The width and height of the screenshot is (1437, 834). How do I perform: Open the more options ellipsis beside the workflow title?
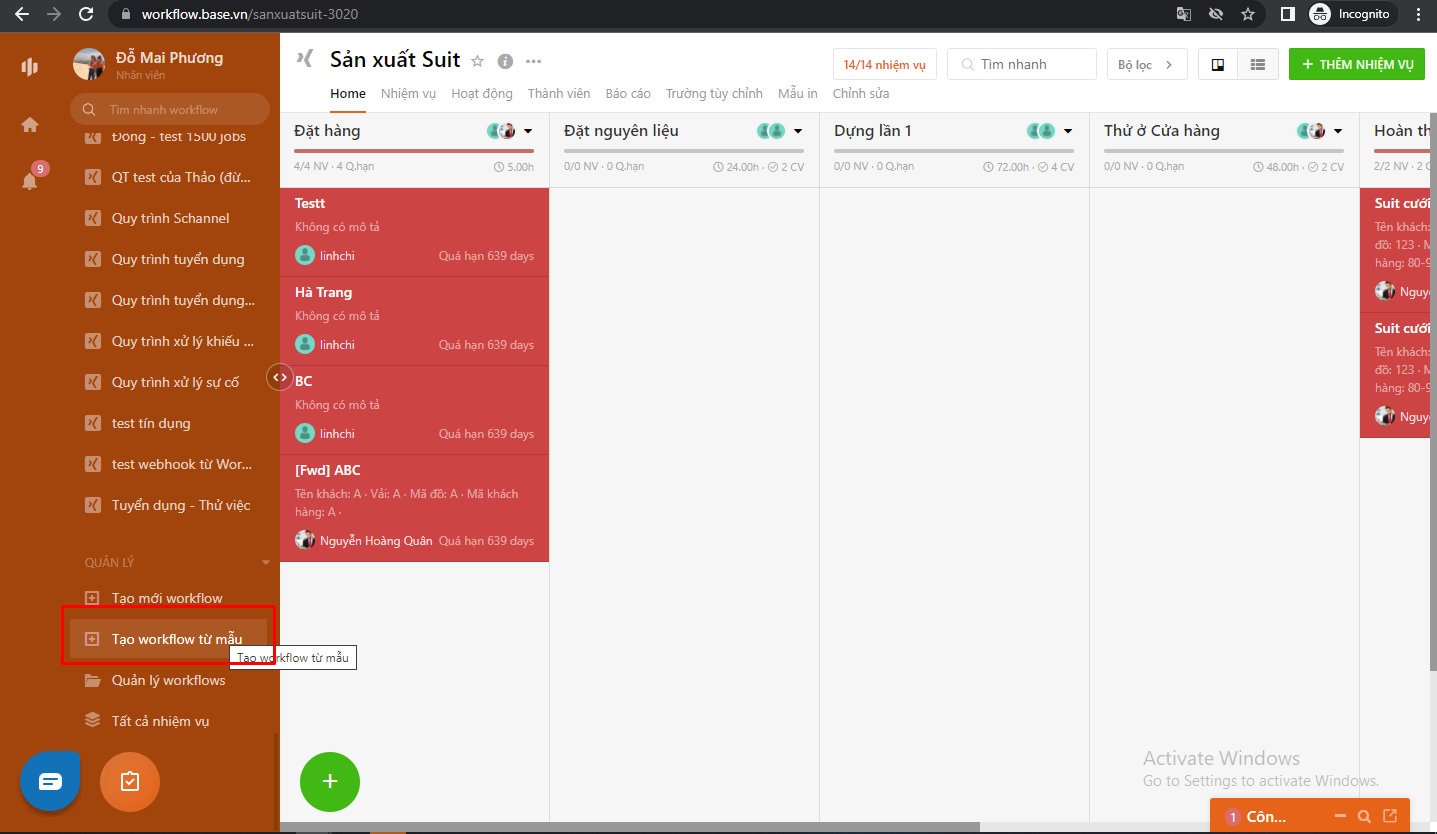click(533, 60)
